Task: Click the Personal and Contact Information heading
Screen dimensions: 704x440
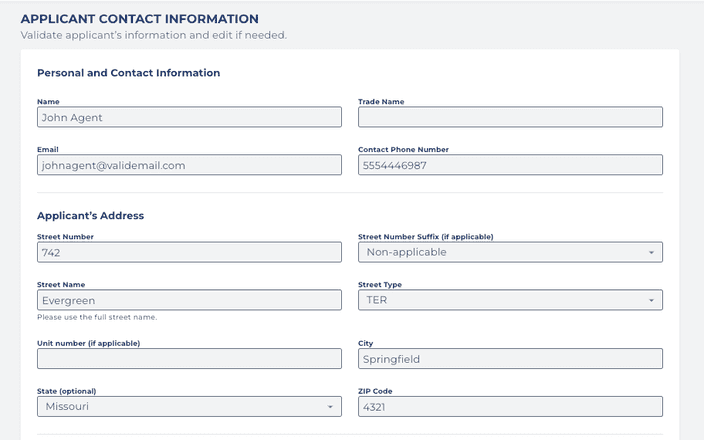Action: pos(128,73)
